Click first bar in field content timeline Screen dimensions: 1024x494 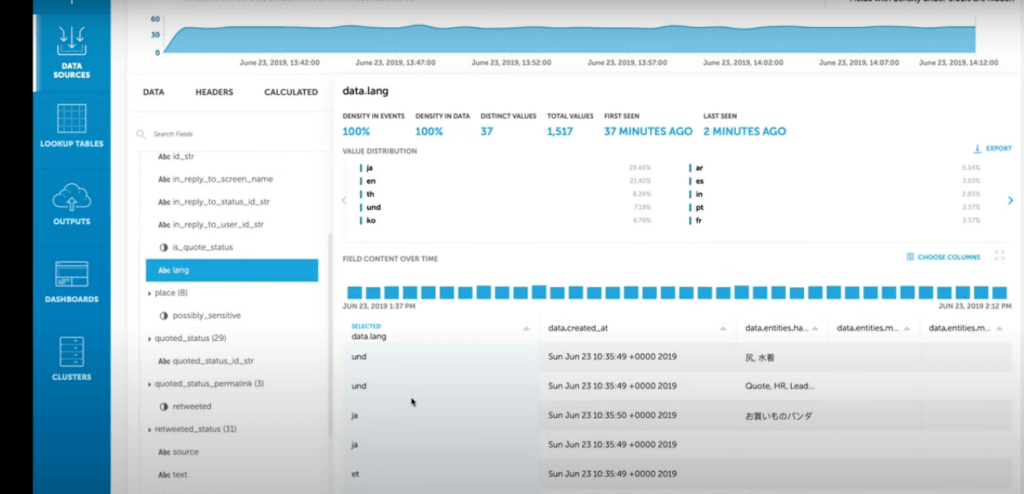point(354,293)
